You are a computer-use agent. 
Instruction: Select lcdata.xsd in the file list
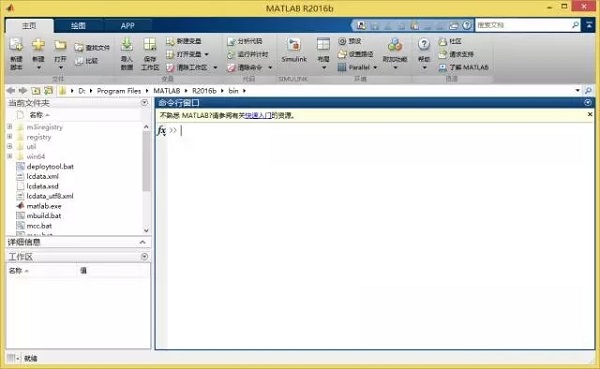pos(42,186)
